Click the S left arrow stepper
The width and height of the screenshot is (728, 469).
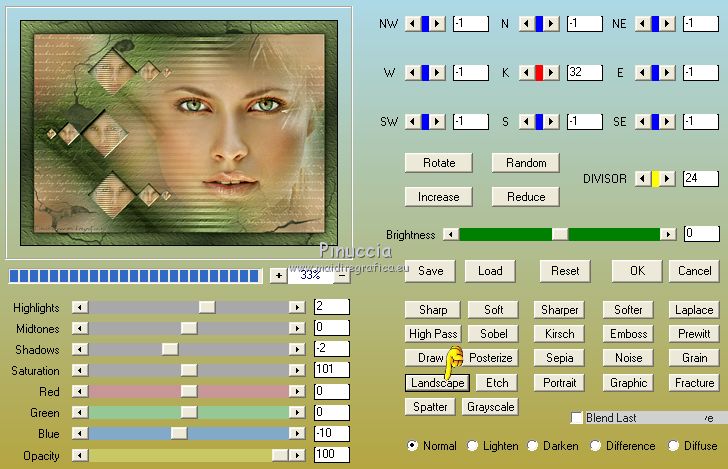click(x=526, y=122)
